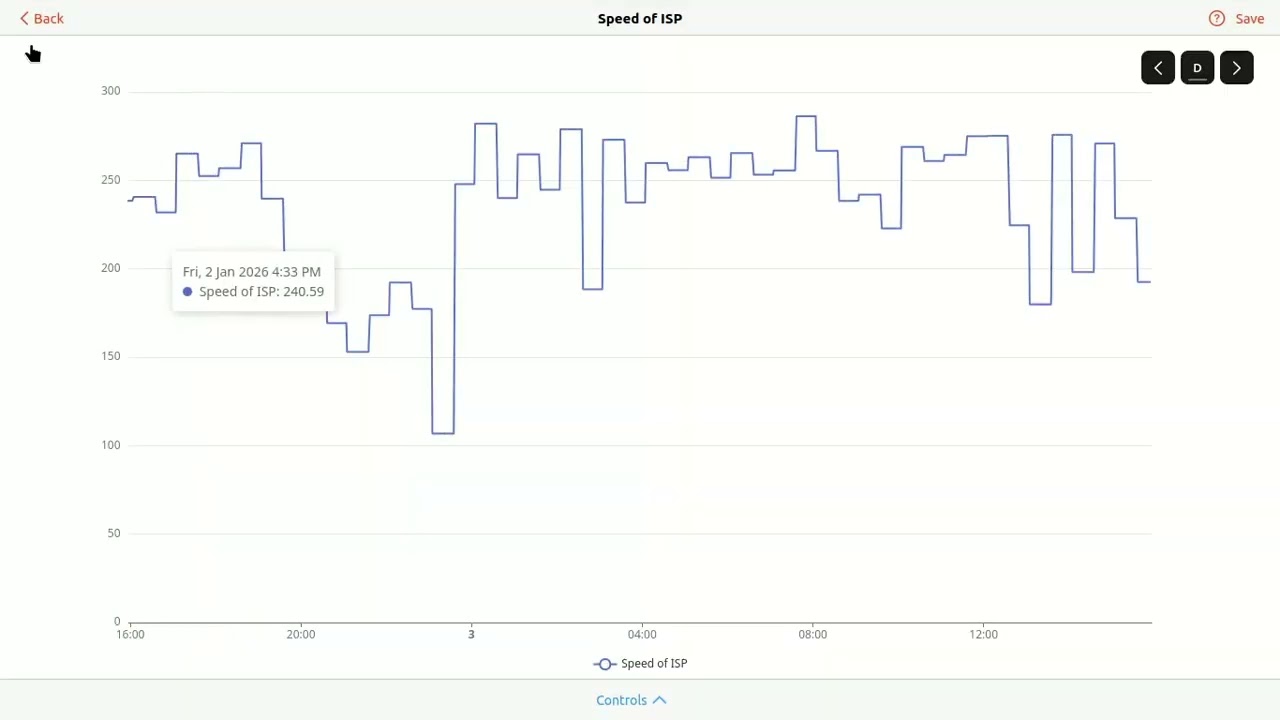Click the lowest dip in the chart line

point(443,433)
